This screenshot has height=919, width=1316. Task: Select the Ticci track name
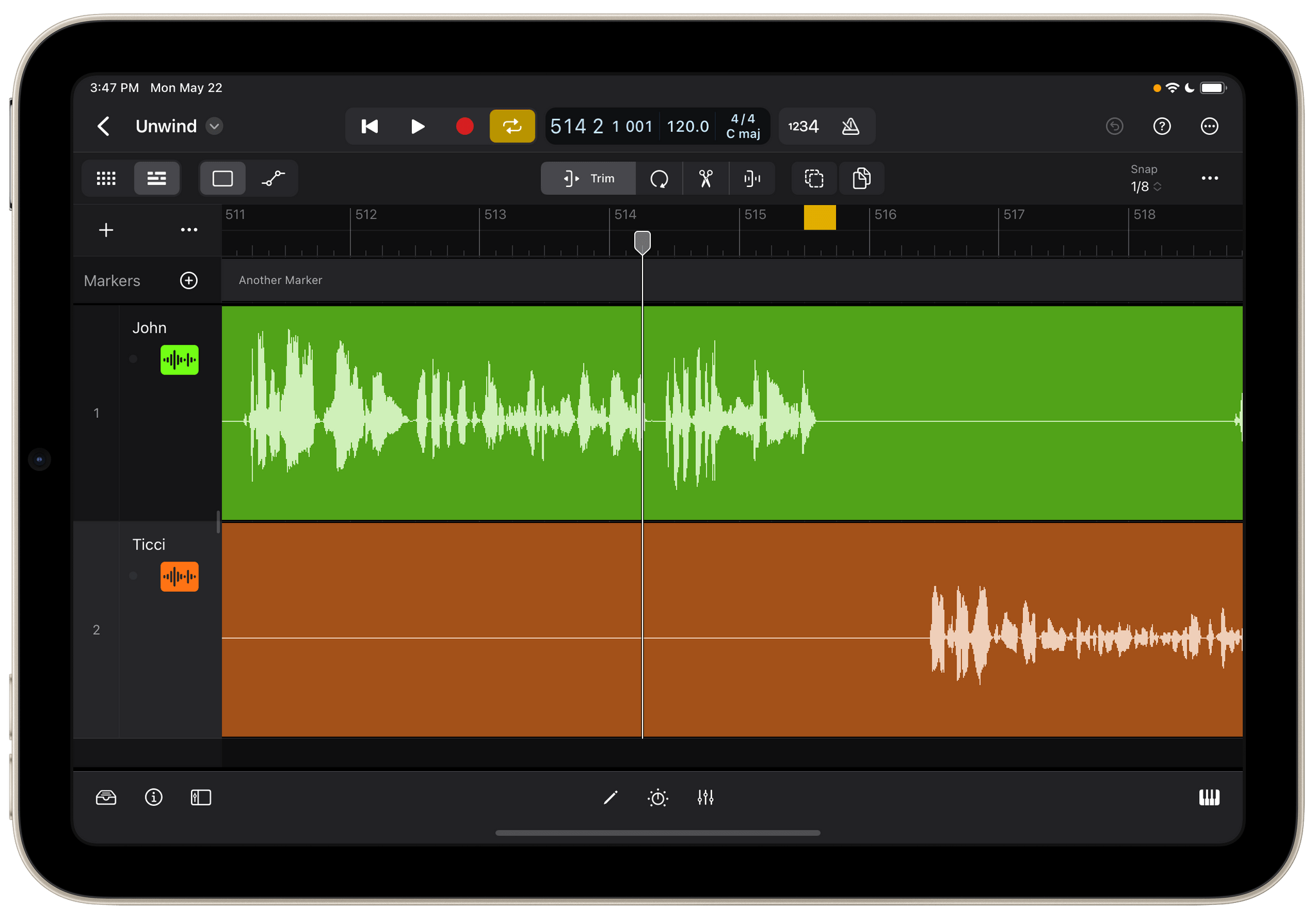(148, 544)
